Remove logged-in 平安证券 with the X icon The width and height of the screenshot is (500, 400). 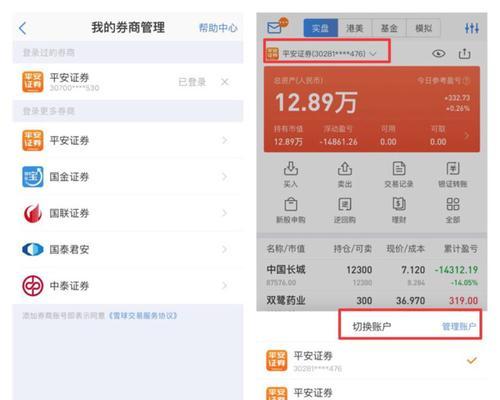(x=225, y=82)
